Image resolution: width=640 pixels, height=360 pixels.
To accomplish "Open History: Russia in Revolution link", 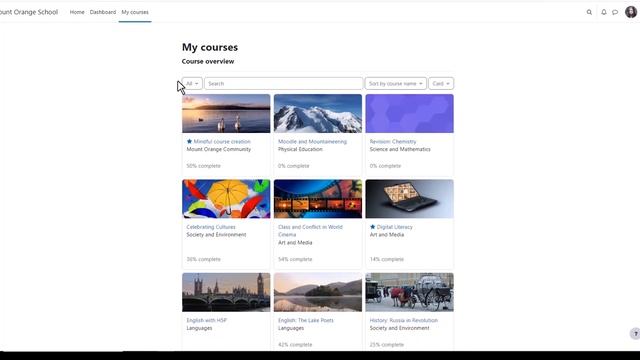I will pyautogui.click(x=403, y=320).
